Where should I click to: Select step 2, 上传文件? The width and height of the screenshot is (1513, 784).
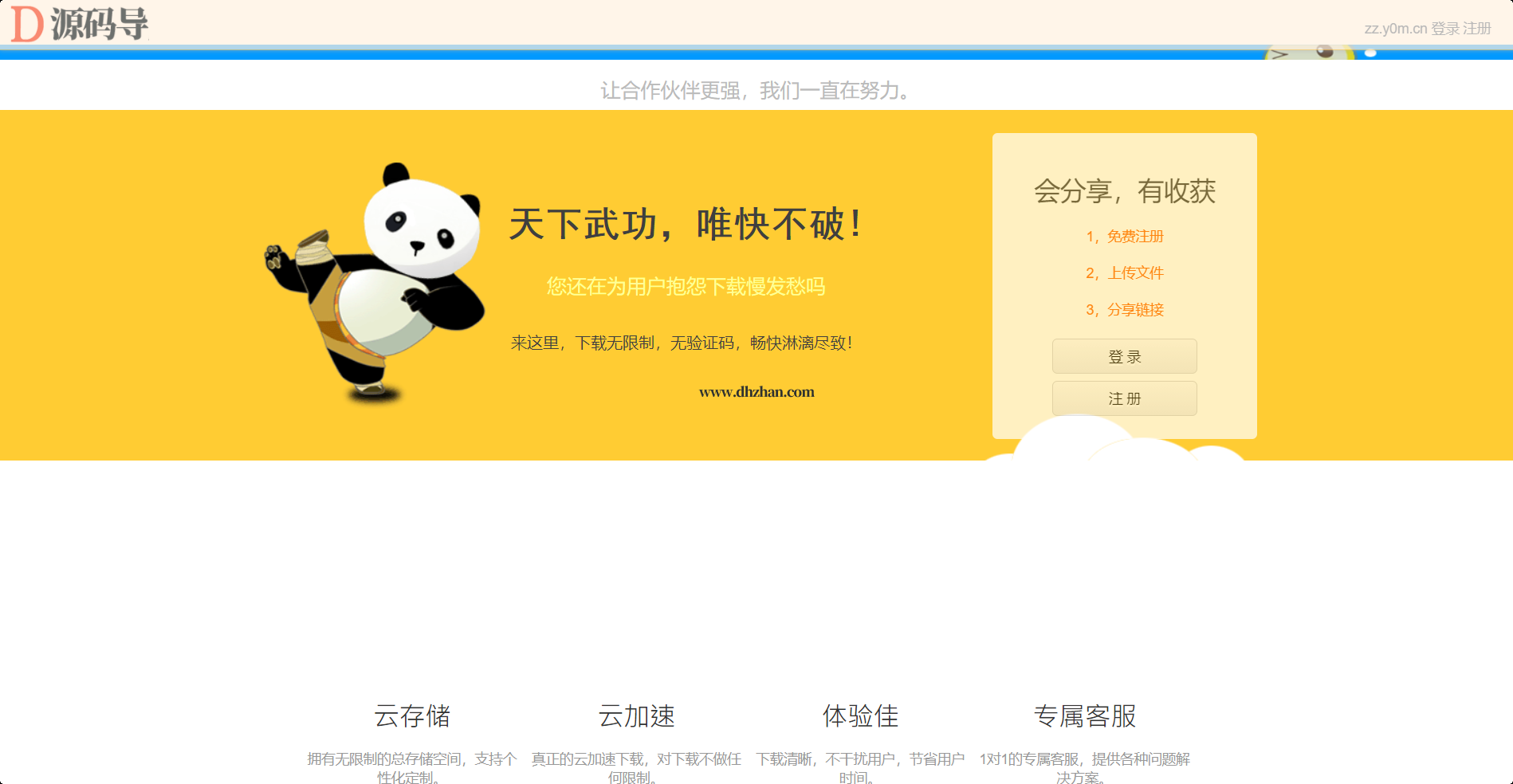point(1124,273)
